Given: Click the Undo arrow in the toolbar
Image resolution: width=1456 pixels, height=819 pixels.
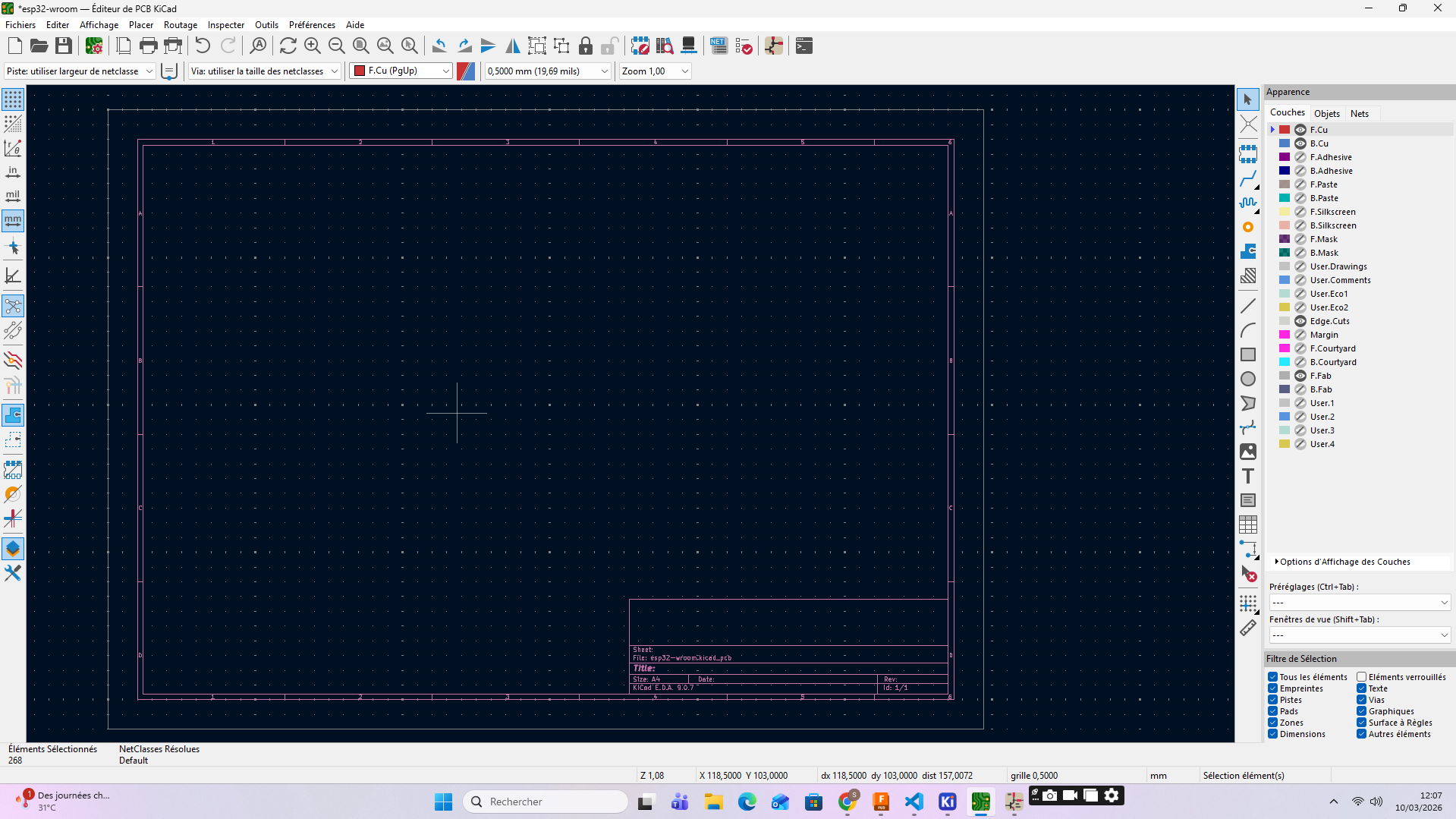Looking at the screenshot, I should click(203, 46).
